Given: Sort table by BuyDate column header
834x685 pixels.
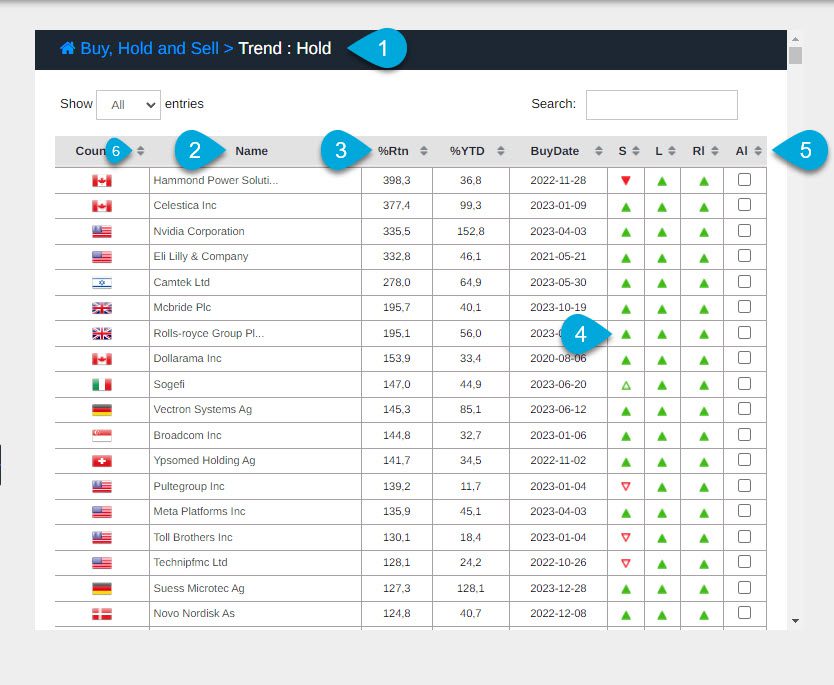Looking at the screenshot, I should click(x=556, y=151).
